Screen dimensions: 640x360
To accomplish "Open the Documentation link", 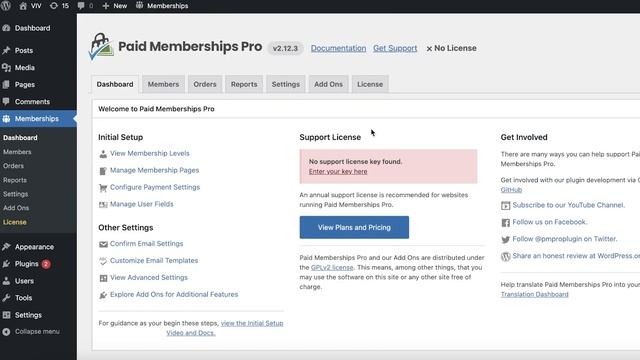I will (338, 48).
